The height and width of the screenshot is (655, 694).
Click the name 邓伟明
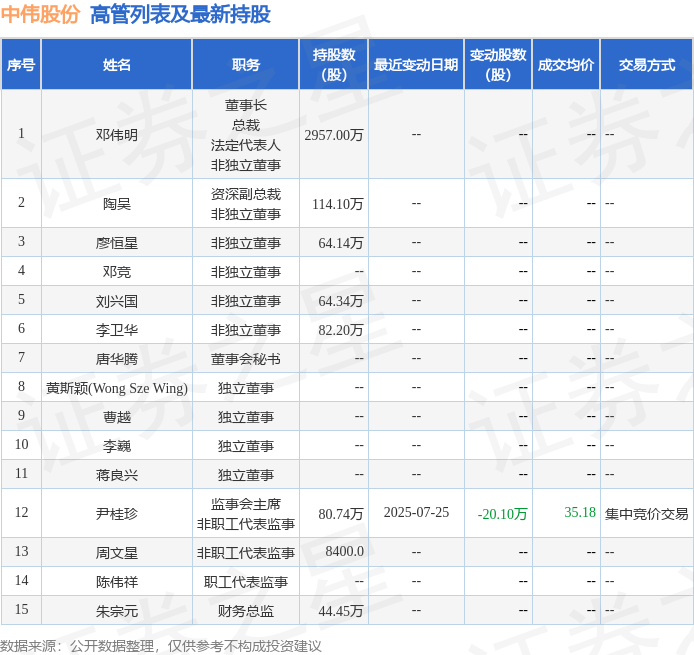[x=117, y=135]
